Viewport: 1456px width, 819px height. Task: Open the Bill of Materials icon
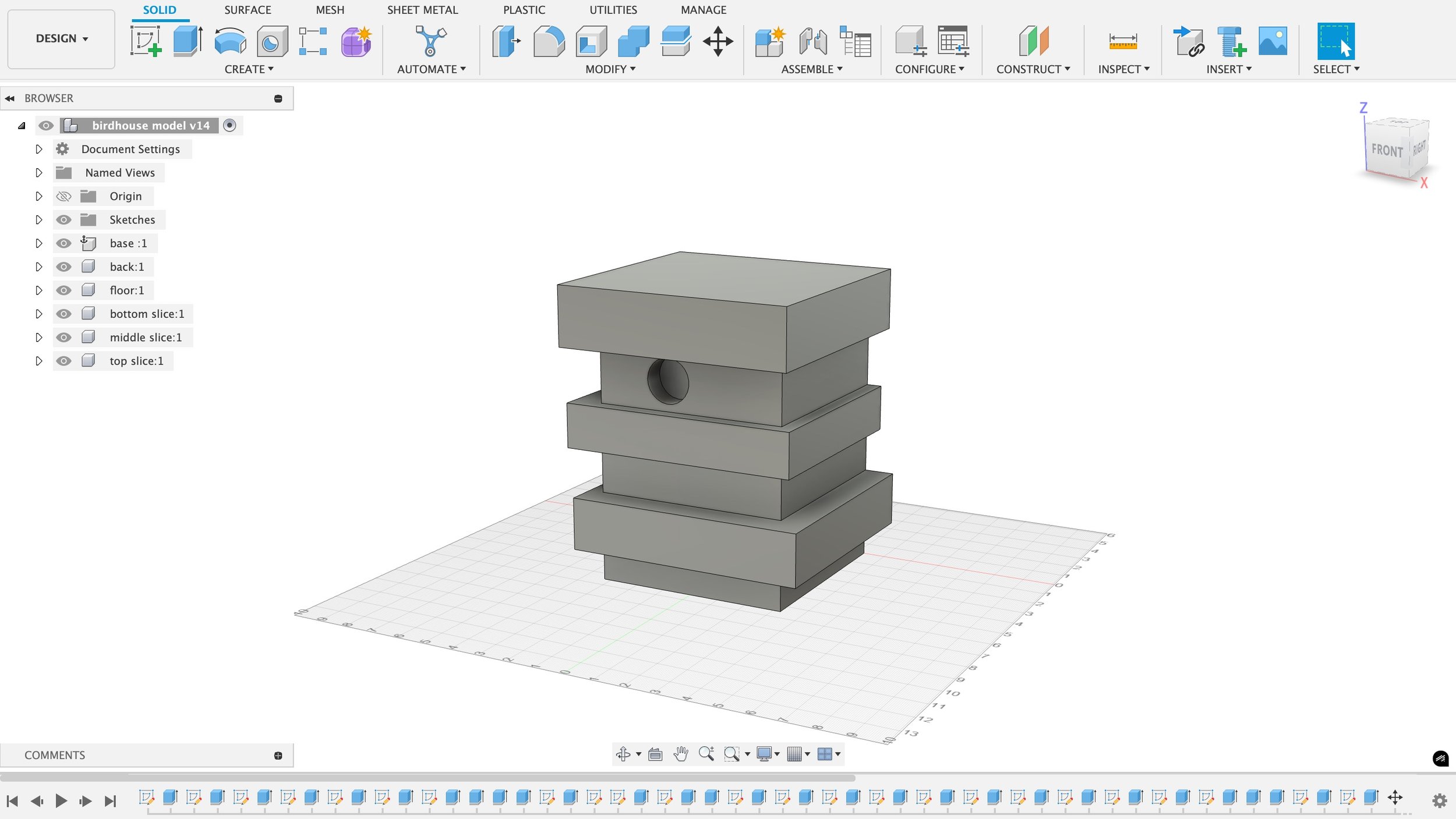click(856, 41)
